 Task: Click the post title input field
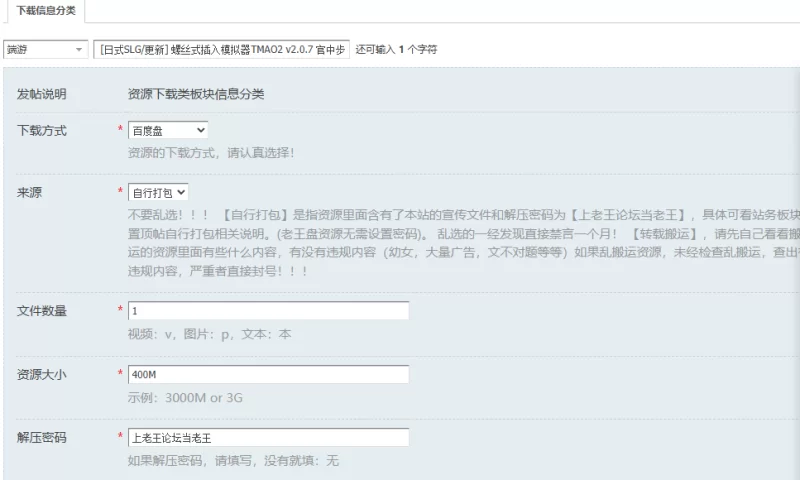tap(221, 49)
